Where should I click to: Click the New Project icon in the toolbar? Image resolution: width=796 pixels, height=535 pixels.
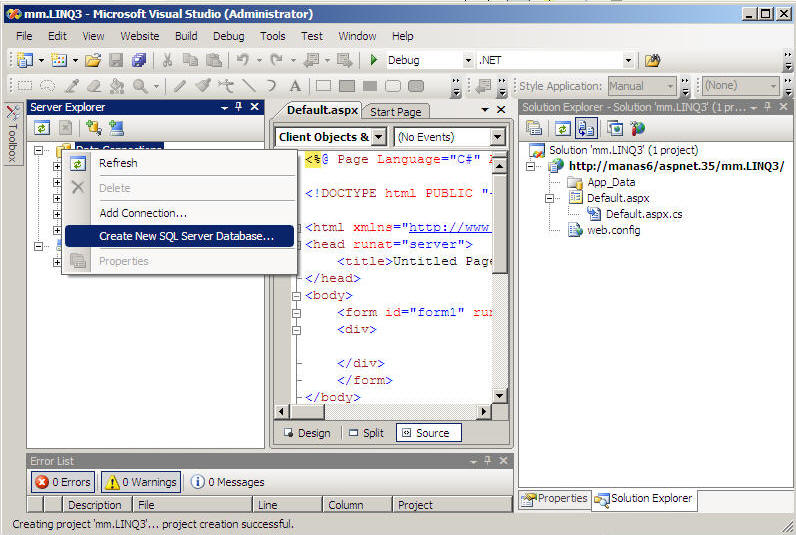[24, 60]
